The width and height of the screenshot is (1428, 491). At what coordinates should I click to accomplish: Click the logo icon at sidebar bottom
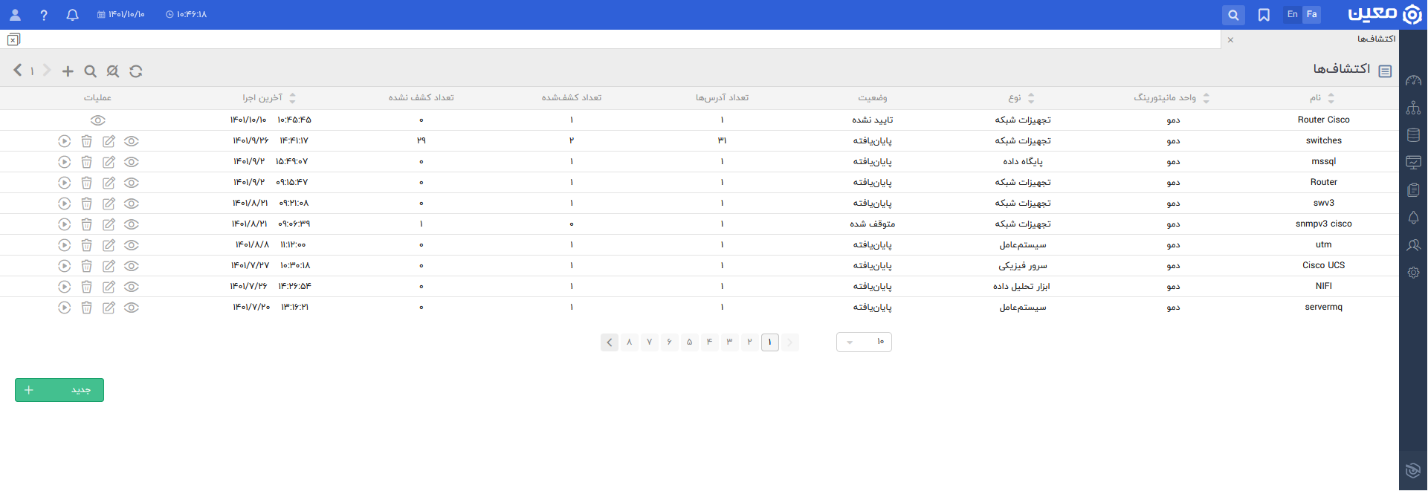pos(1413,471)
